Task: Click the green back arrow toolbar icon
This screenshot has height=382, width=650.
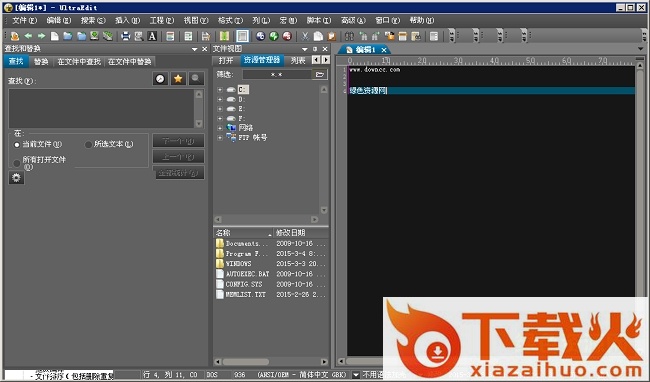Action: 28,36
